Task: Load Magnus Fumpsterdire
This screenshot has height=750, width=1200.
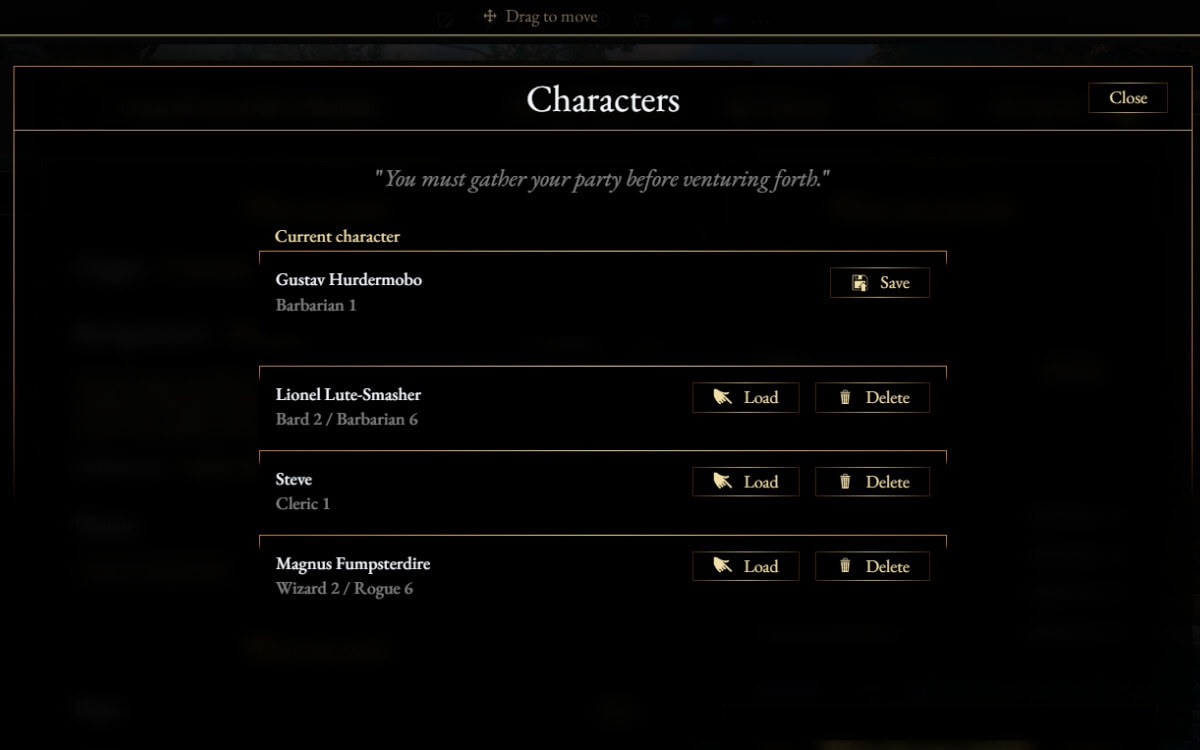Action: tap(745, 566)
